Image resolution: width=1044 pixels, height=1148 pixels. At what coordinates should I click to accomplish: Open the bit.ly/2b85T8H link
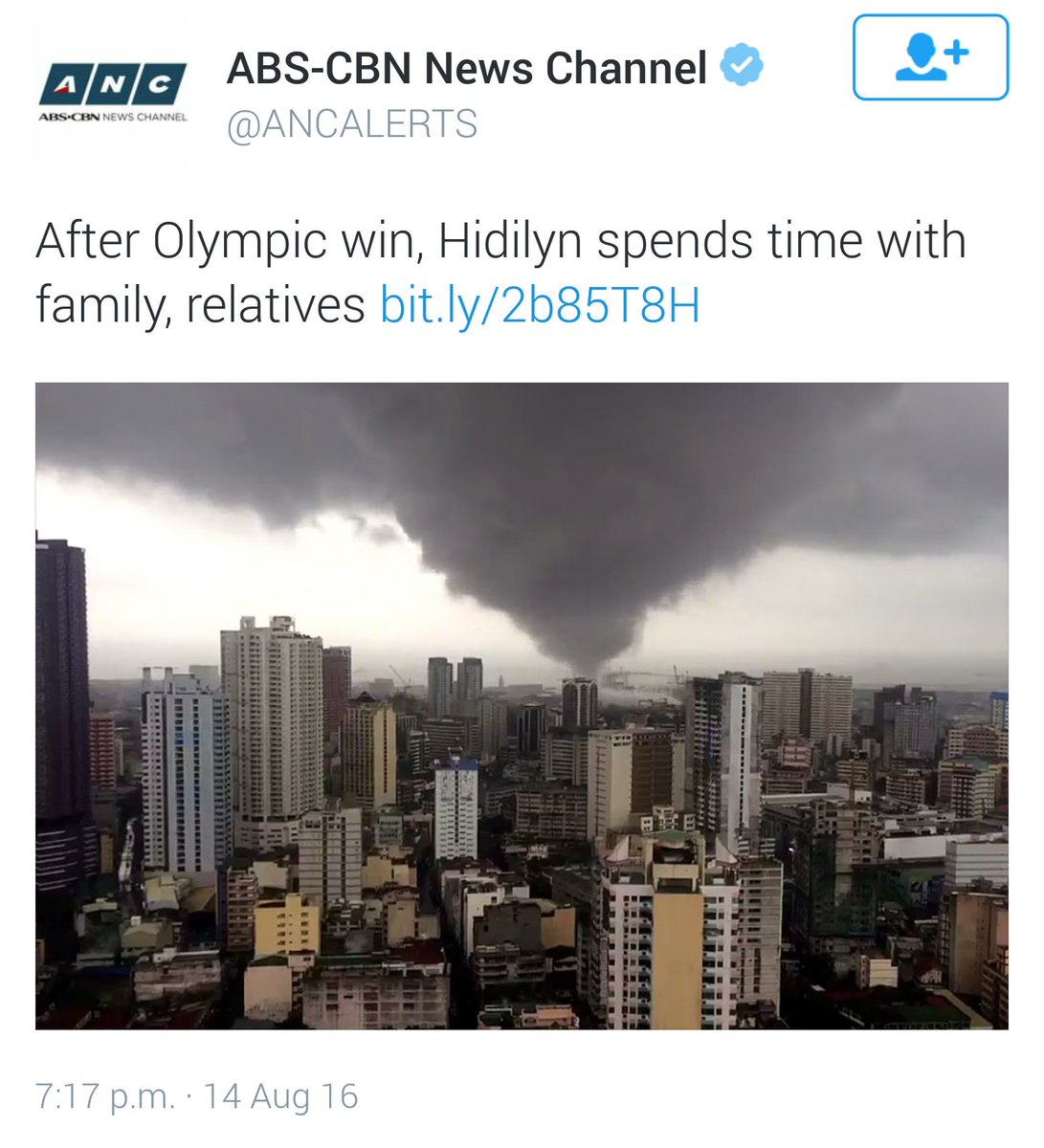(x=540, y=306)
